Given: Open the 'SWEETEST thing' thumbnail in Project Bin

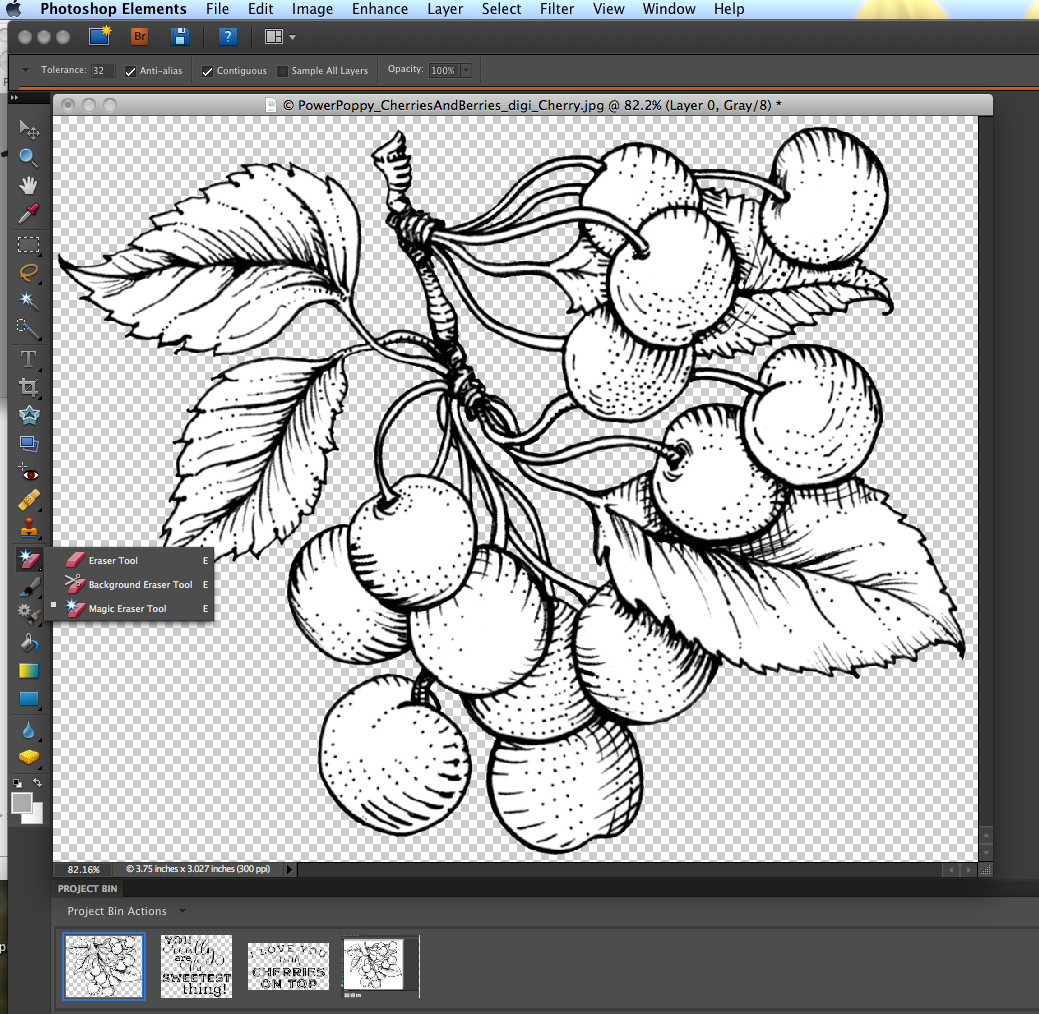Looking at the screenshot, I should coord(197,966).
